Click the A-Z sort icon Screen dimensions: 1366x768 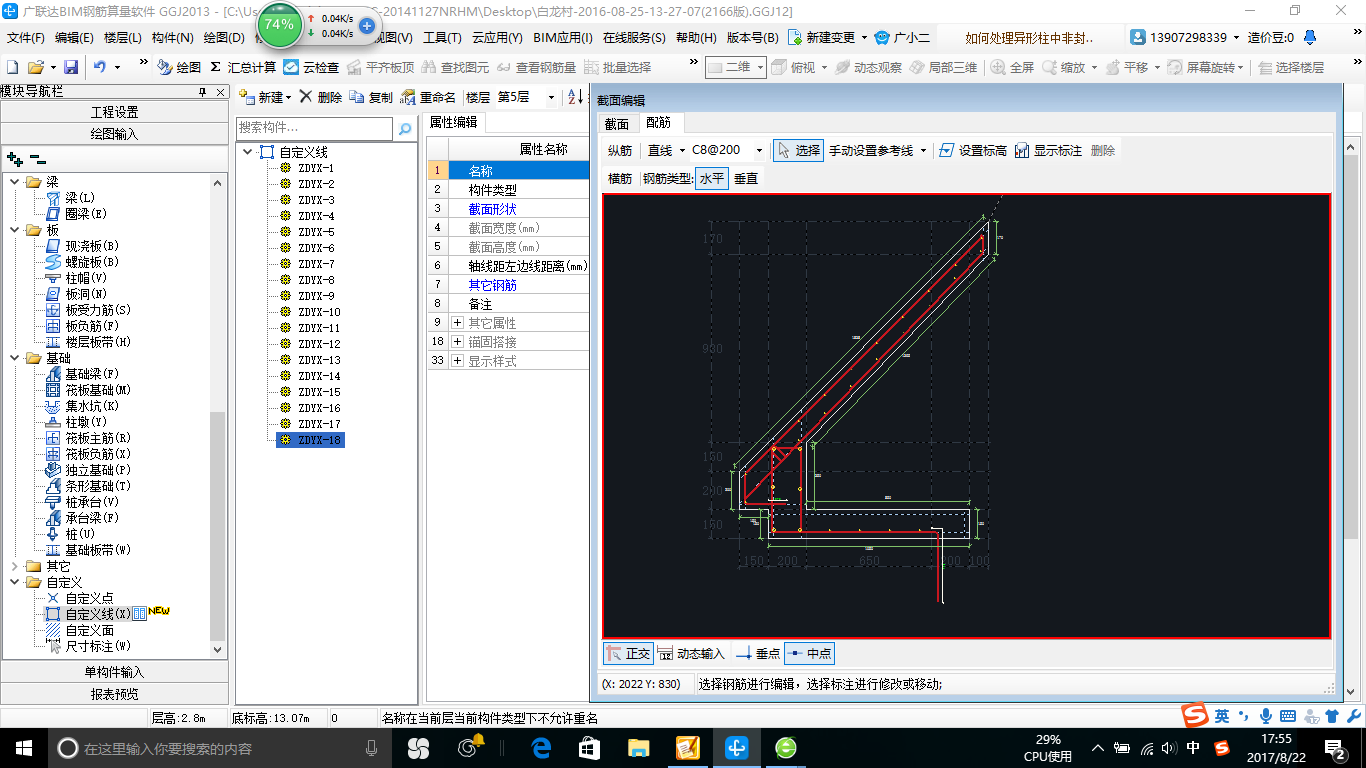pos(575,97)
